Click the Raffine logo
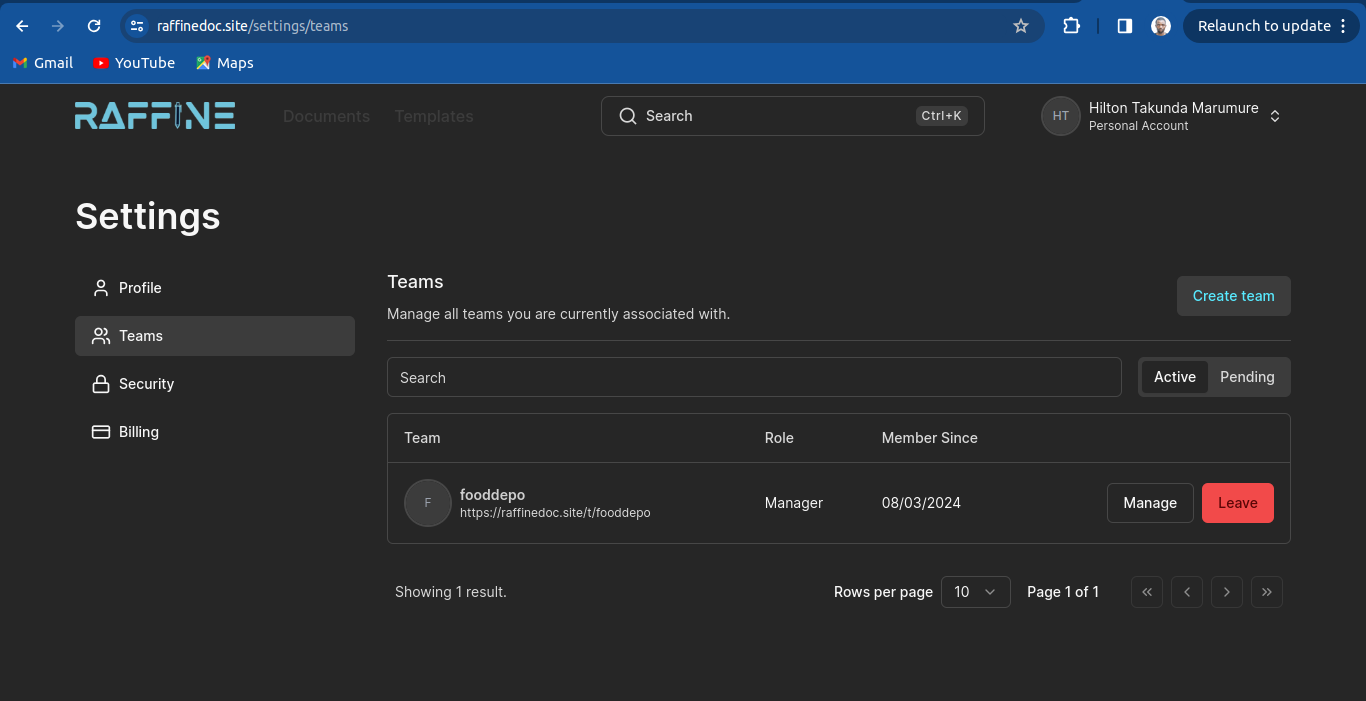This screenshot has width=1366, height=701. pos(155,116)
